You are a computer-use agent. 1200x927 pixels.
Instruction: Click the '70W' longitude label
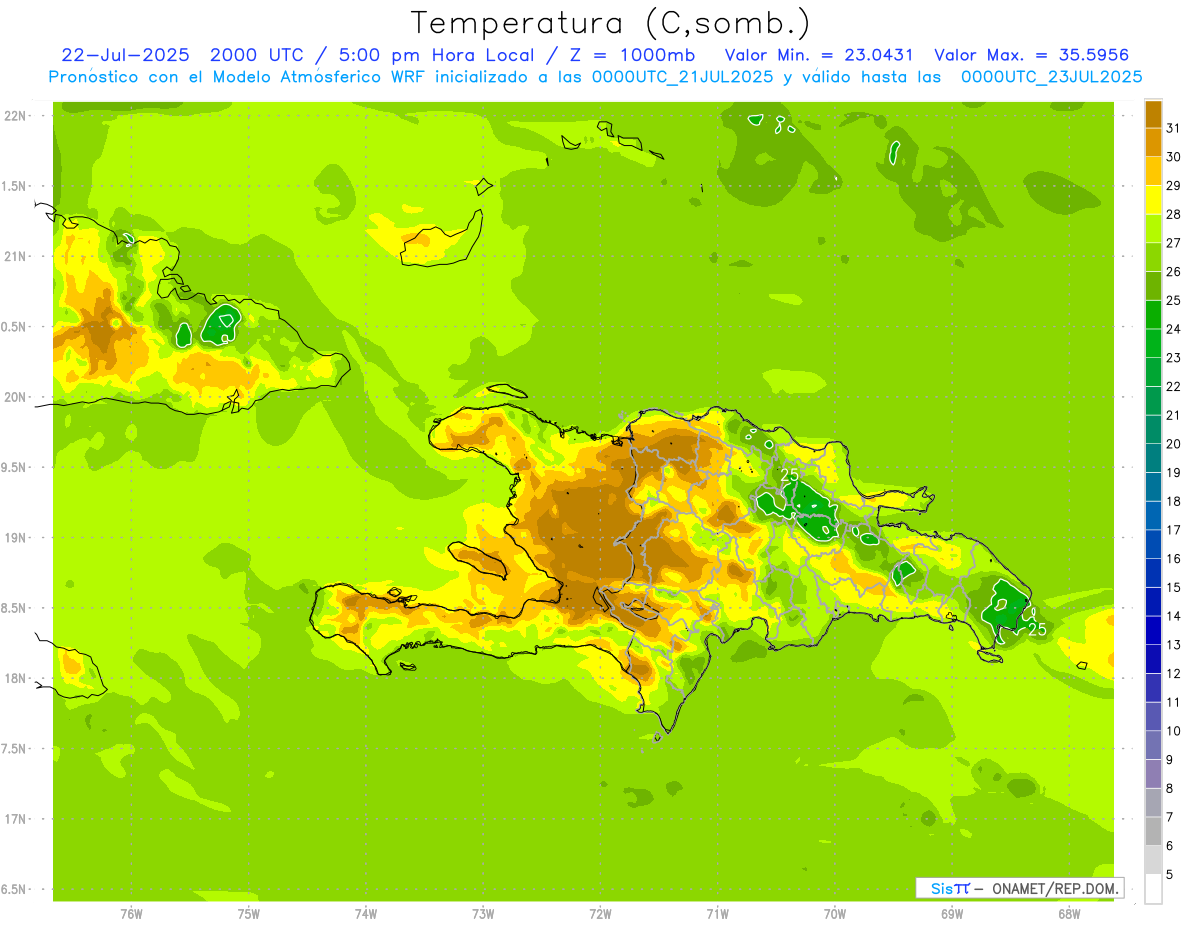pyautogui.click(x=835, y=914)
